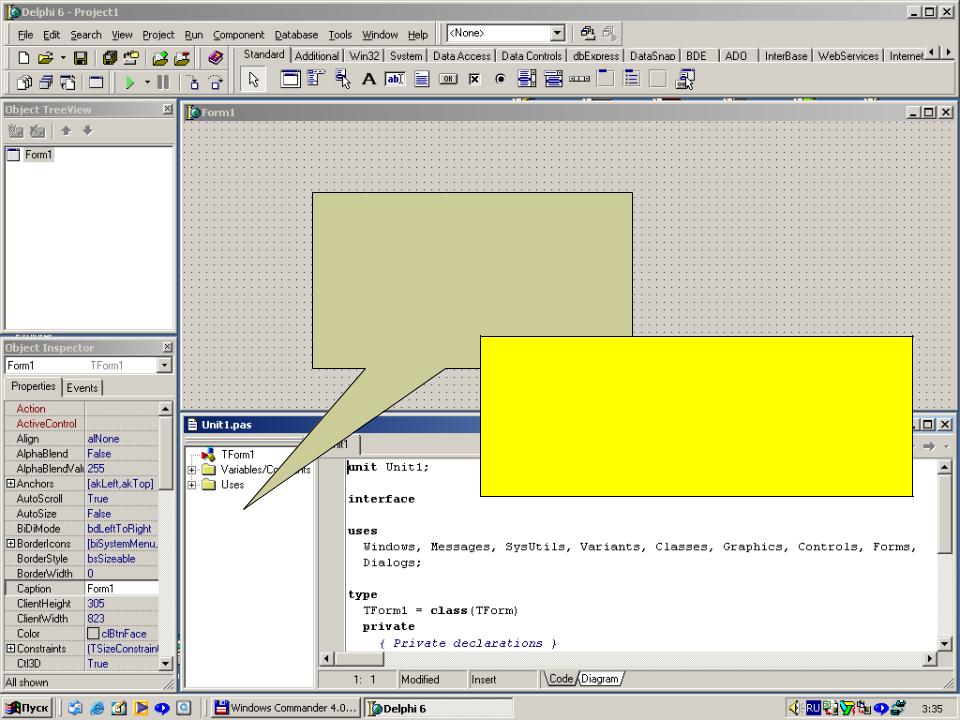
Task: Click the Trace Into debug icon
Action: pos(193,81)
